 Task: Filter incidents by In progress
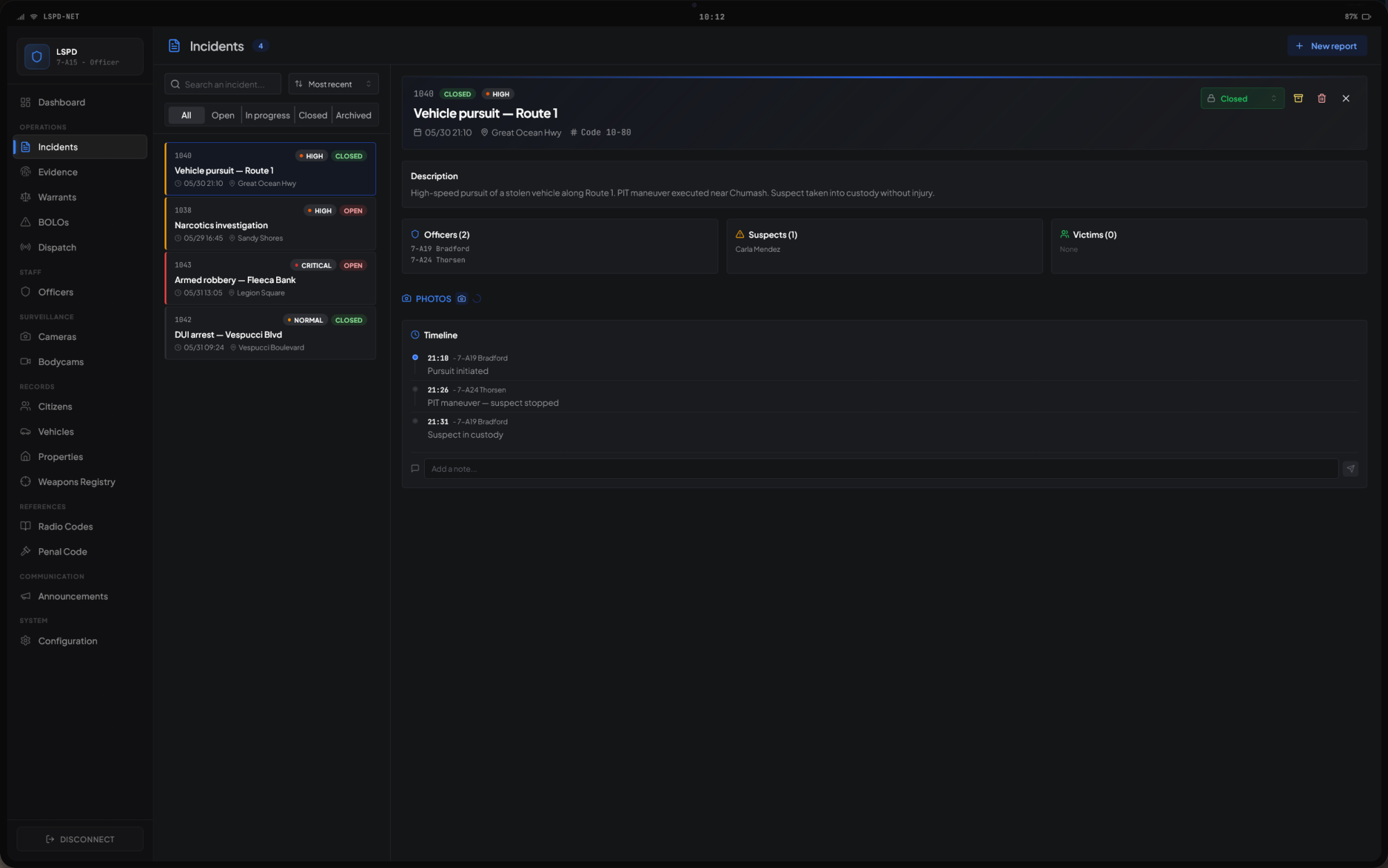(267, 115)
